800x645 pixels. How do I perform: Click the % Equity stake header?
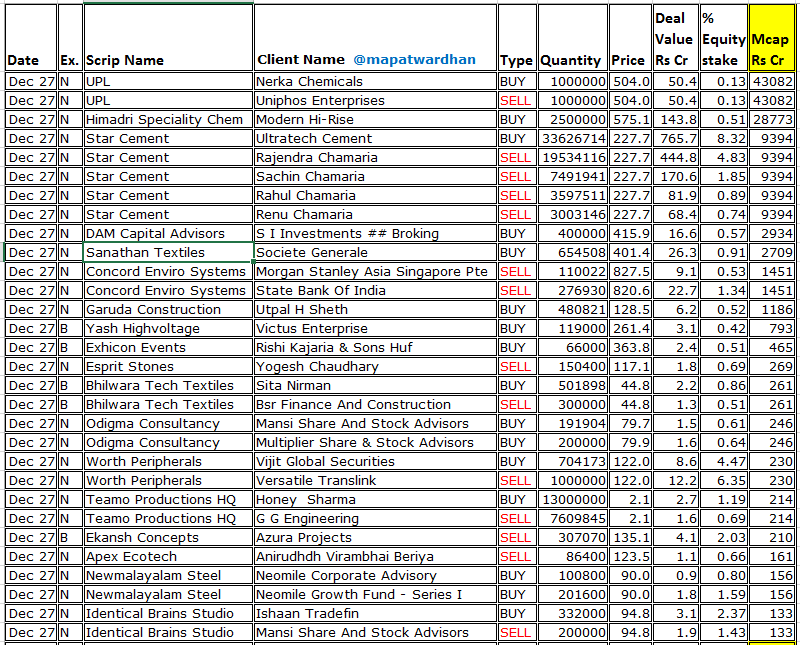click(724, 38)
